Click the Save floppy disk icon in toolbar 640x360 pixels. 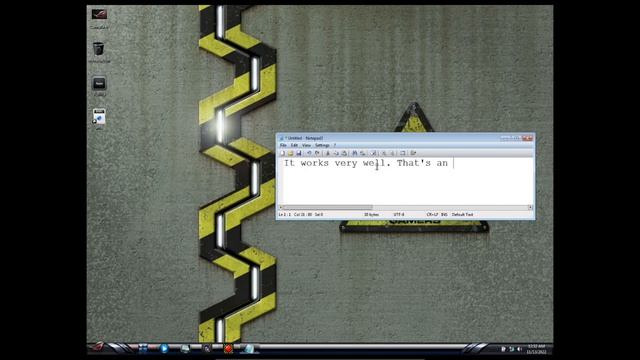pyautogui.click(x=299, y=153)
